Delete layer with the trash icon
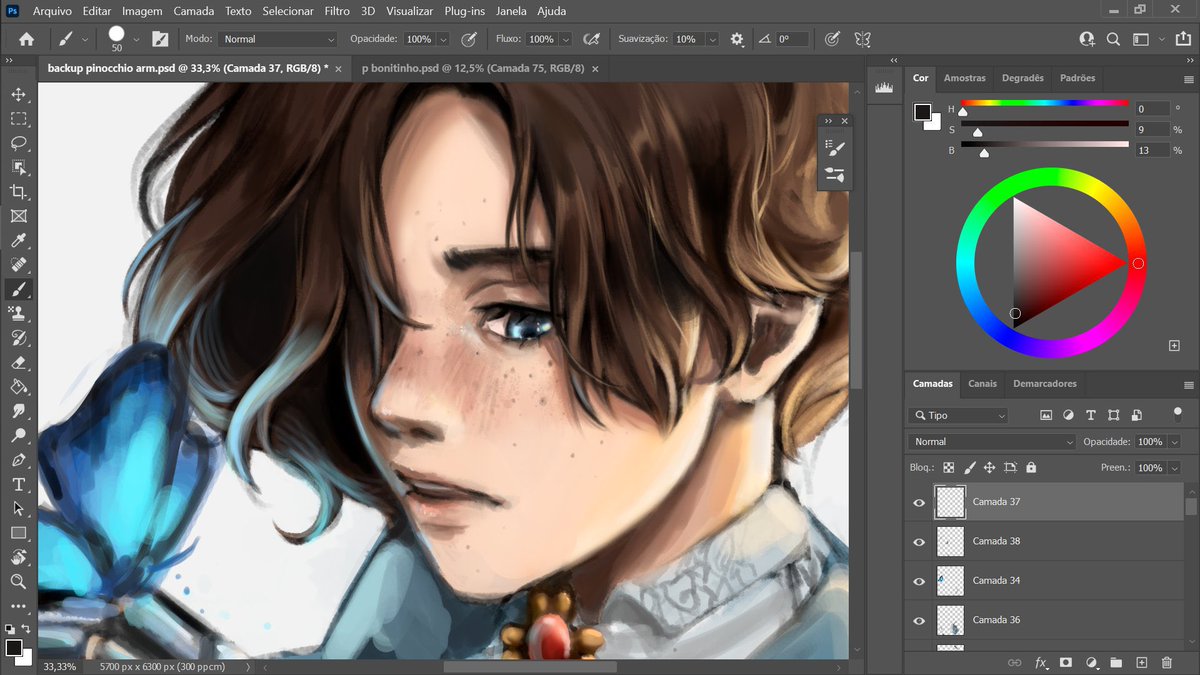This screenshot has height=675, width=1200. 1166,662
